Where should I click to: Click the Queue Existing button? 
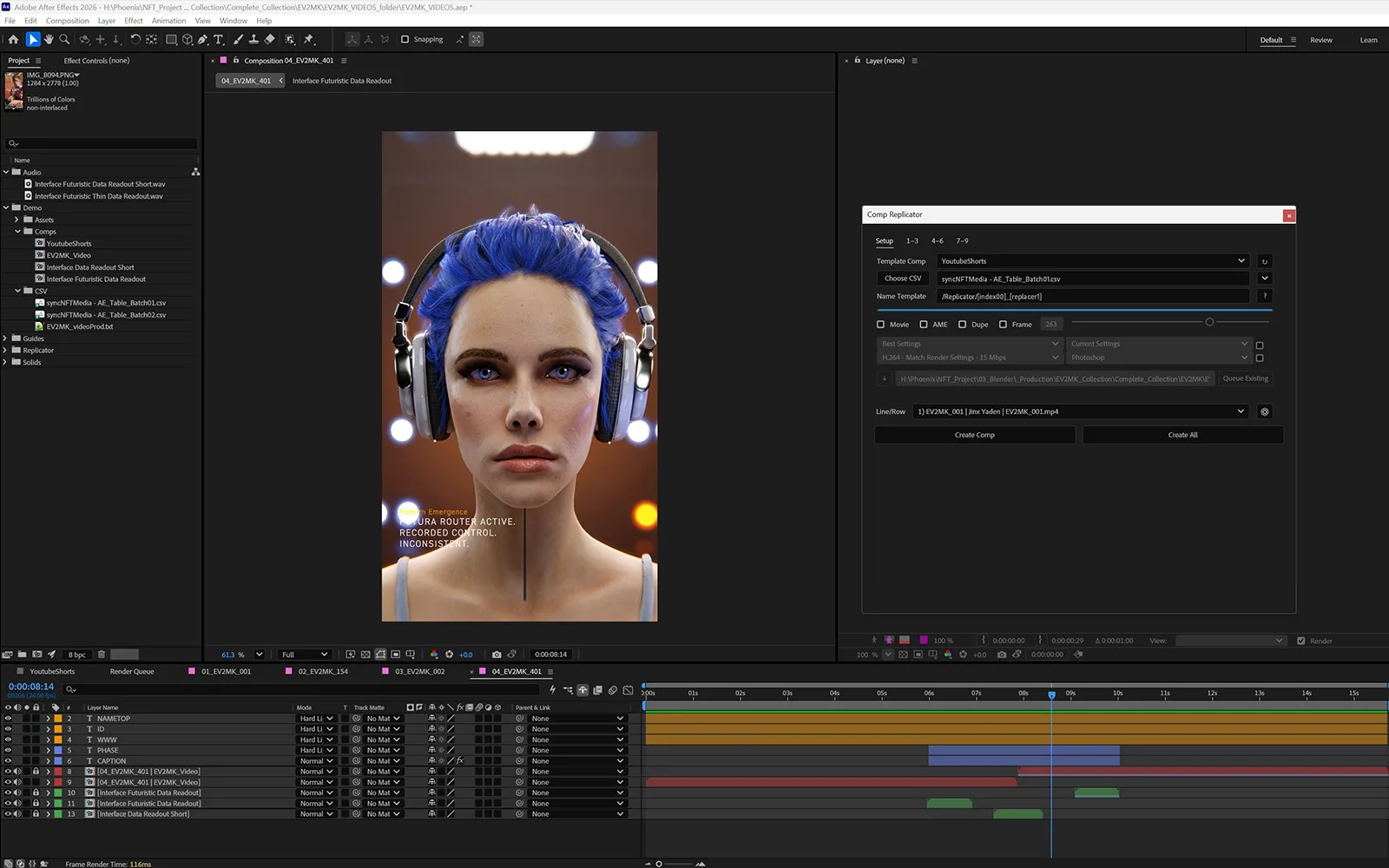click(1246, 378)
